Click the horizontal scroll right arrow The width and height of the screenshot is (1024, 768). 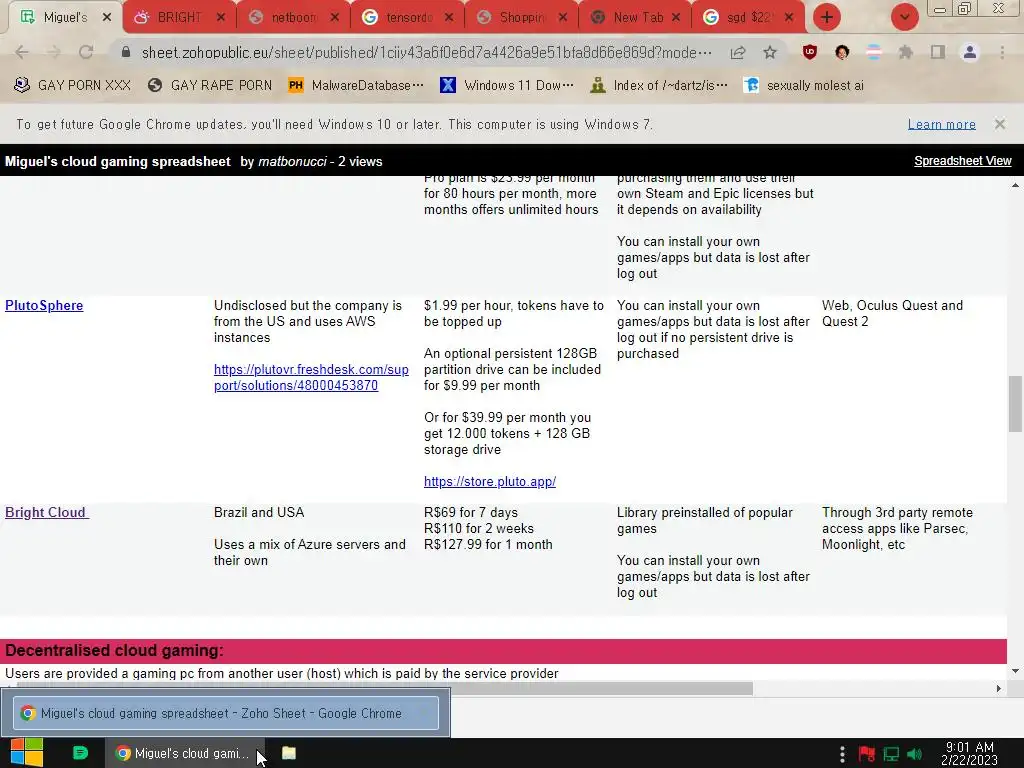point(998,688)
